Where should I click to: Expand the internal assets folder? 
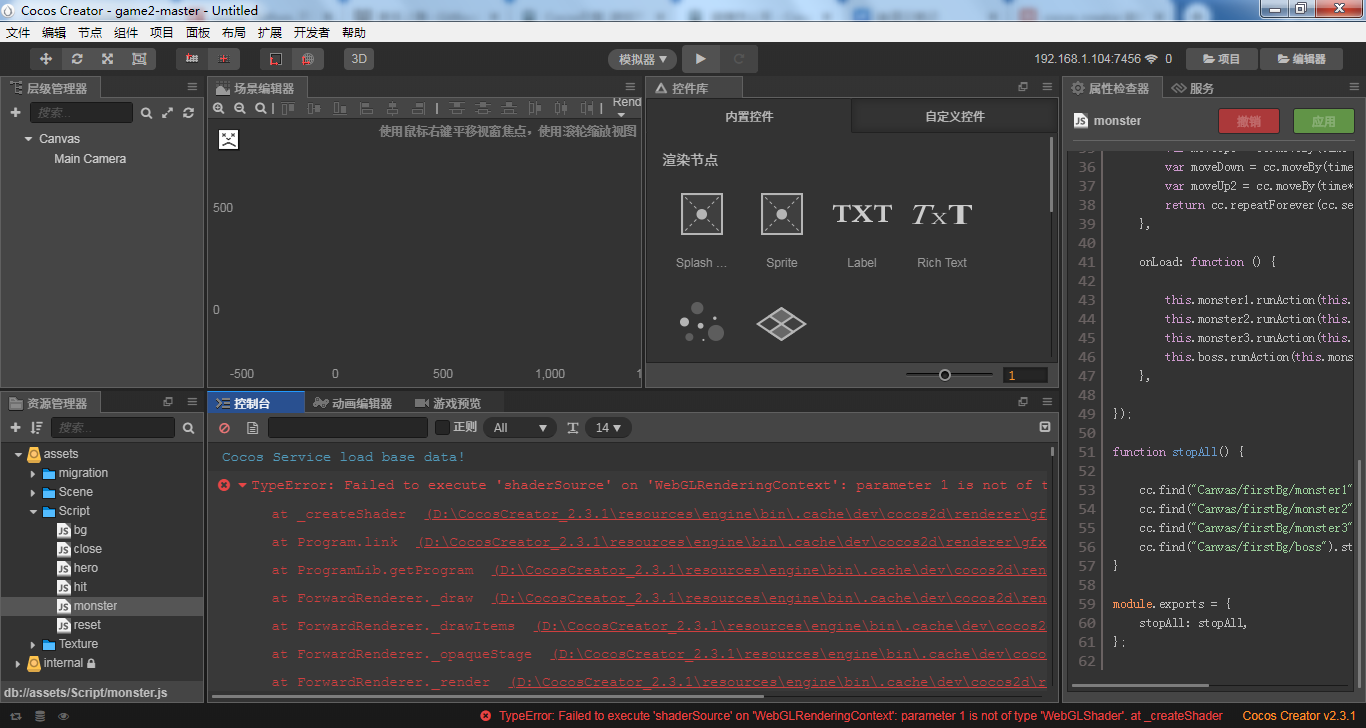tap(18, 663)
